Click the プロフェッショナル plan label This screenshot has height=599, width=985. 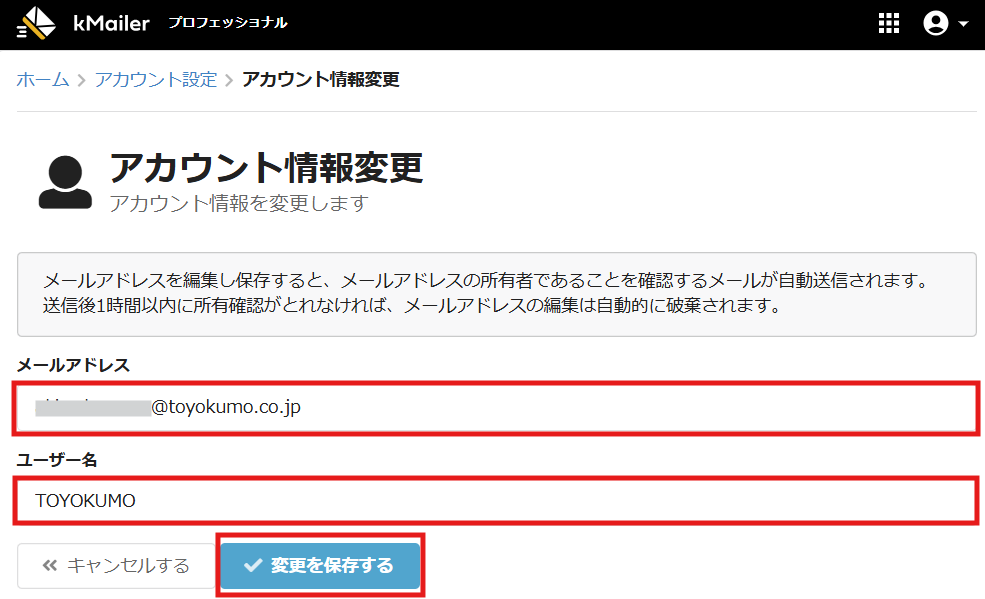228,23
